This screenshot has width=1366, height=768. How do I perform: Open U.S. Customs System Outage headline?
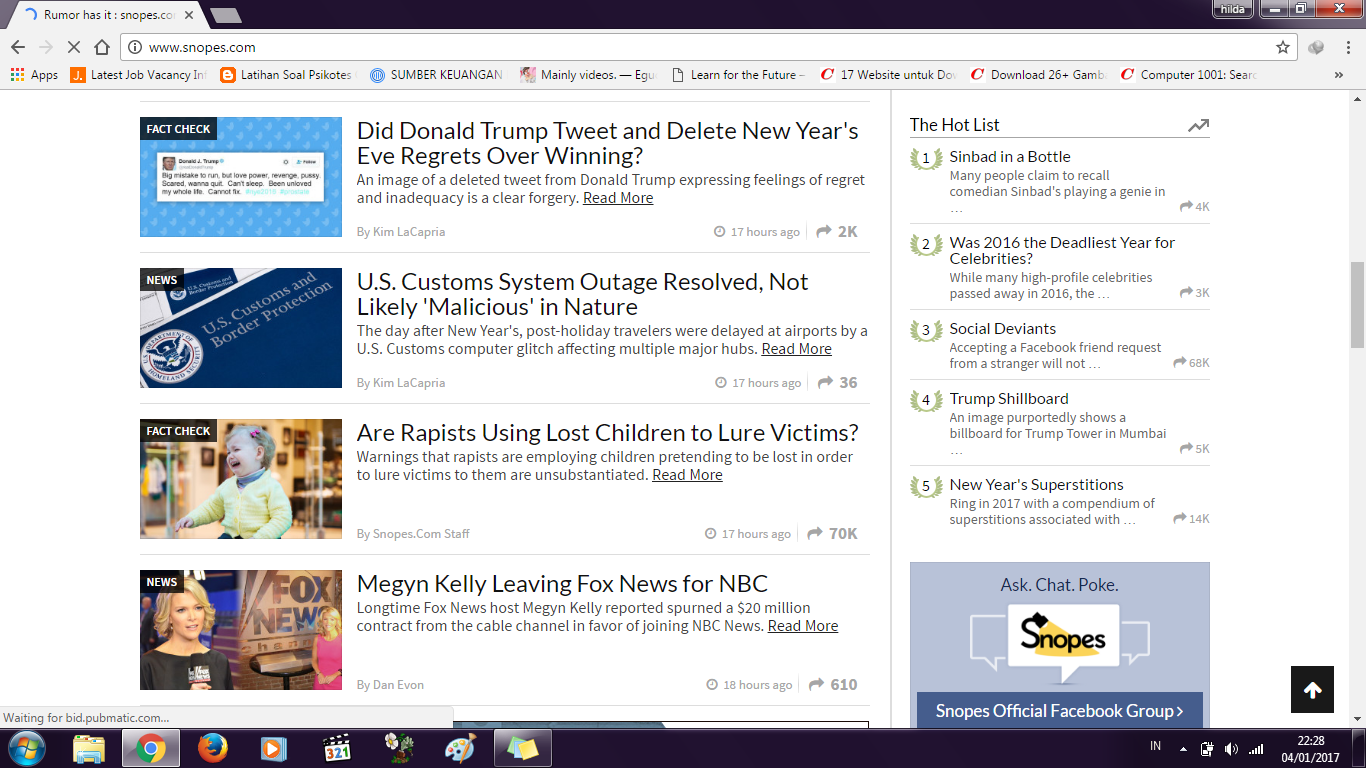pyautogui.click(x=583, y=294)
